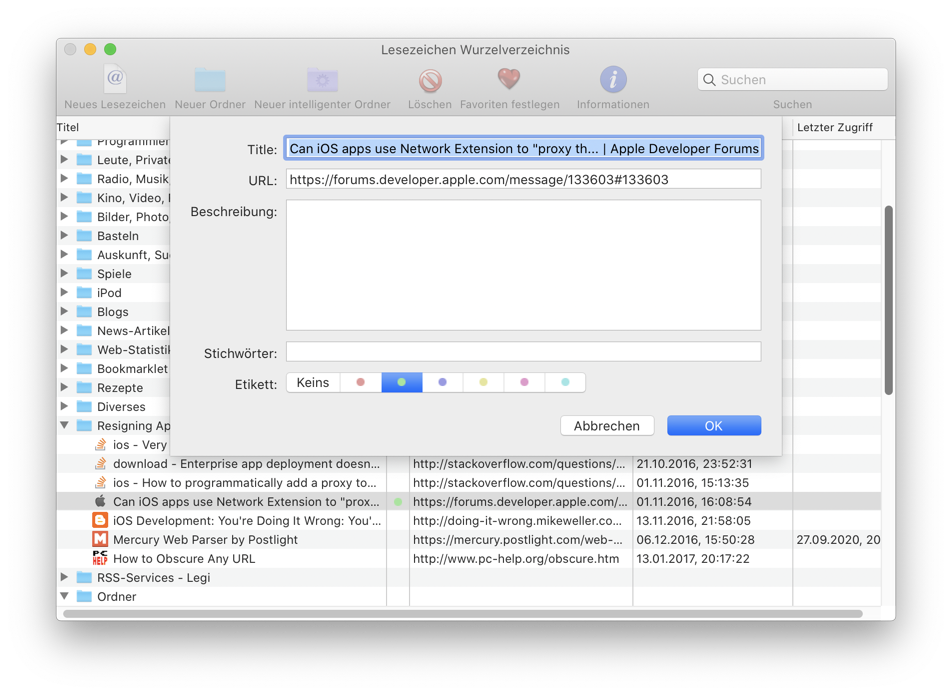Click the RSS-Services folder icon
This screenshot has width=952, height=695.
point(84,577)
